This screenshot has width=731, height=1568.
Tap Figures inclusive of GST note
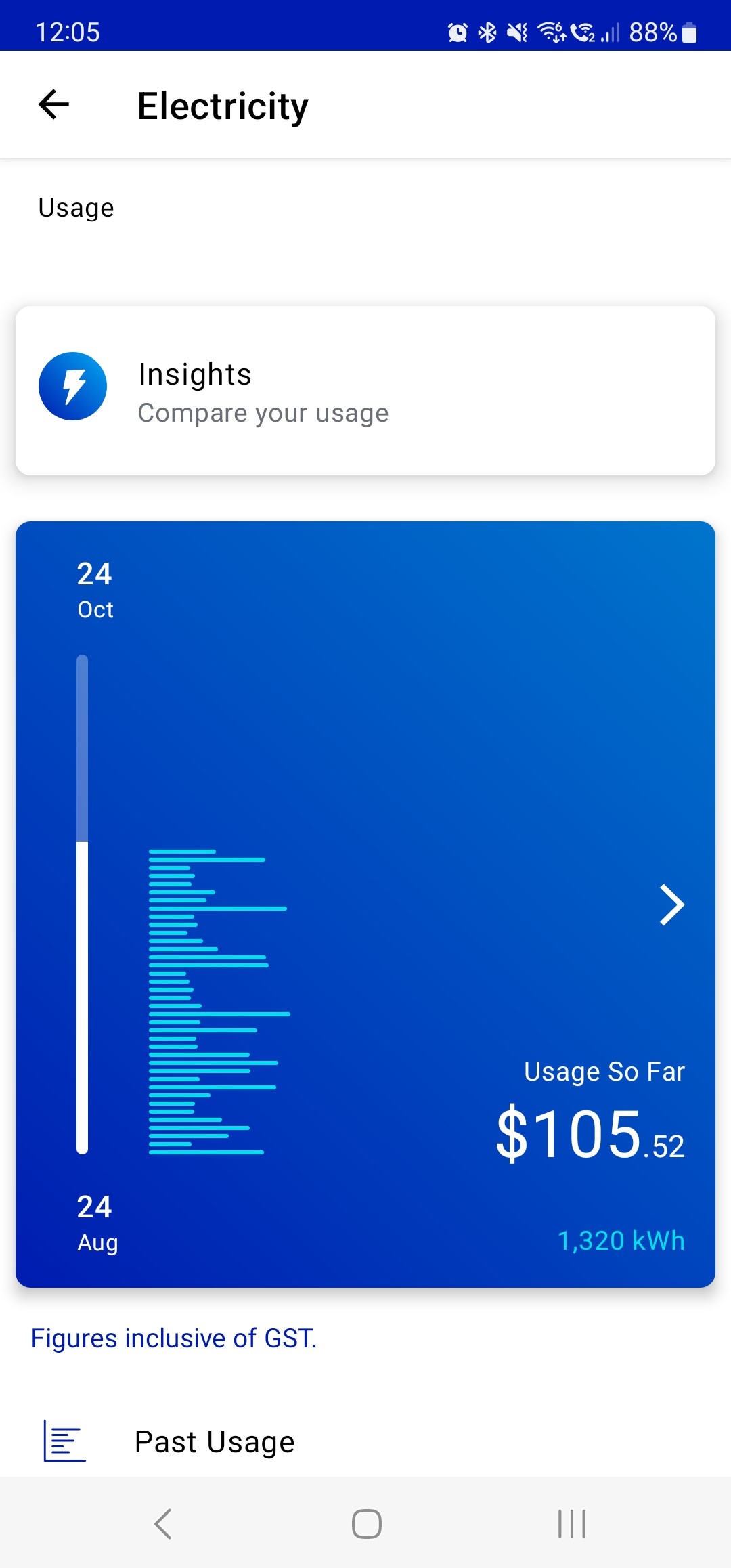click(x=174, y=1338)
